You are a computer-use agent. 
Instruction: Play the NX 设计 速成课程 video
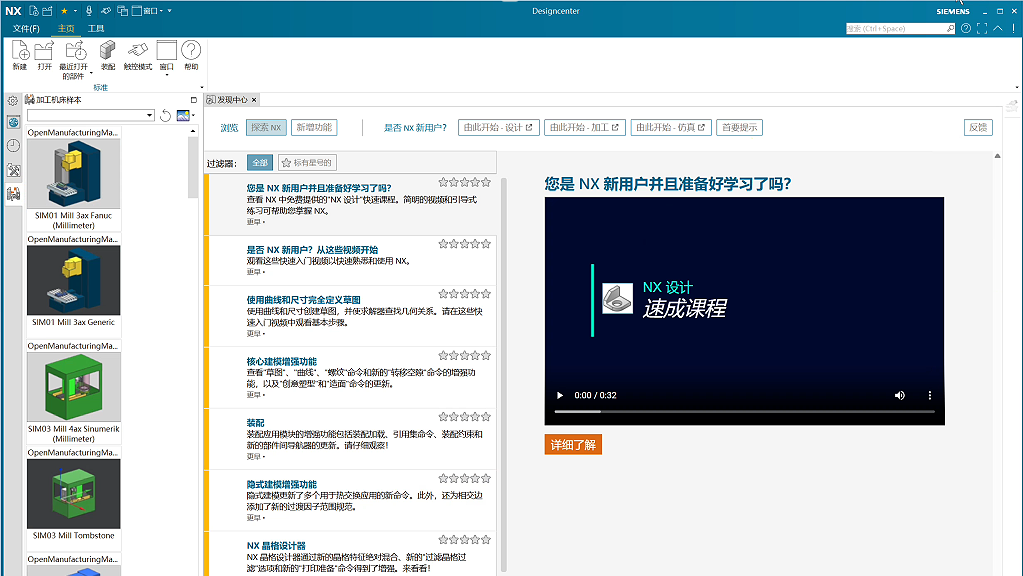point(560,395)
